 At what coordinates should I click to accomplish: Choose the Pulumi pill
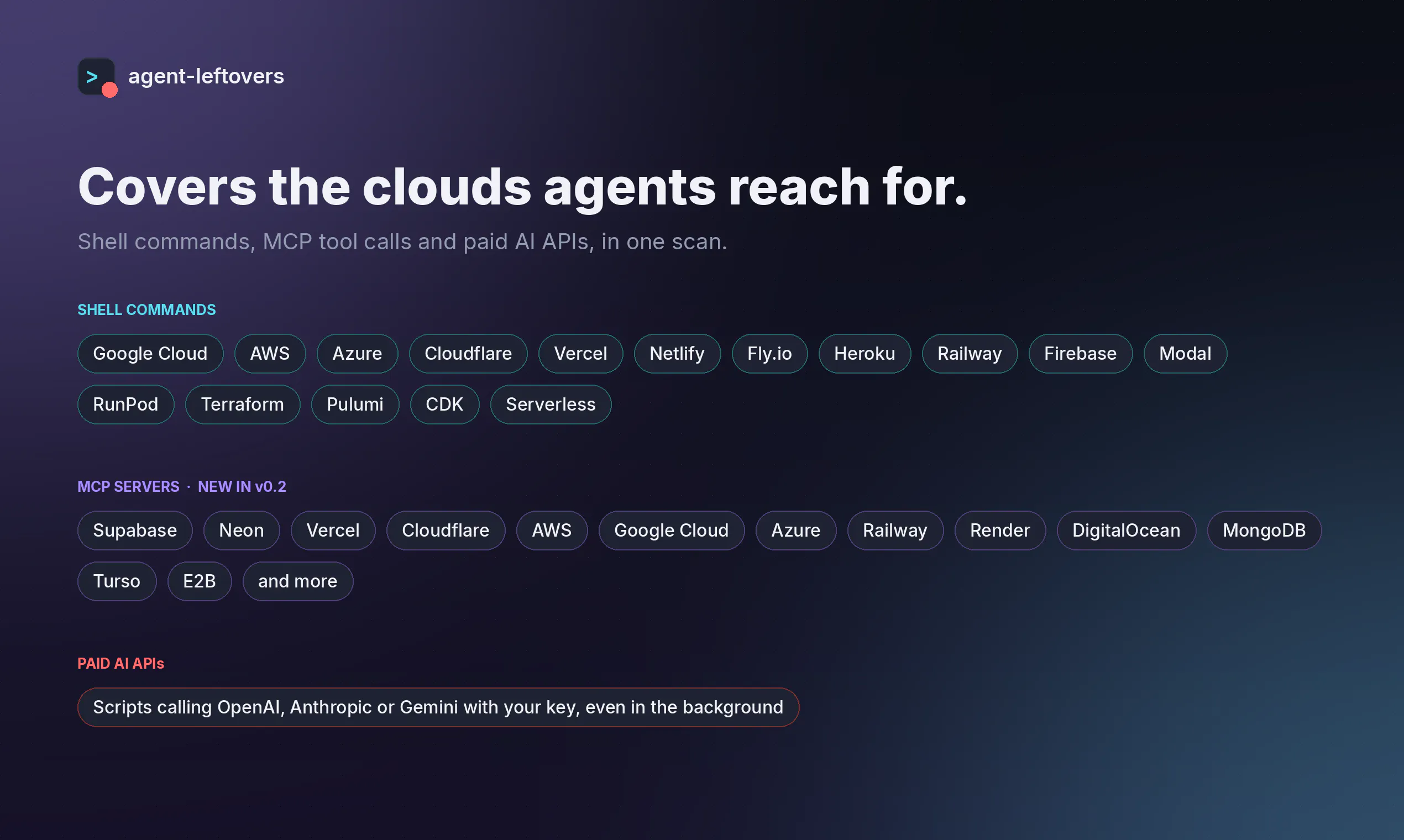[x=355, y=405]
